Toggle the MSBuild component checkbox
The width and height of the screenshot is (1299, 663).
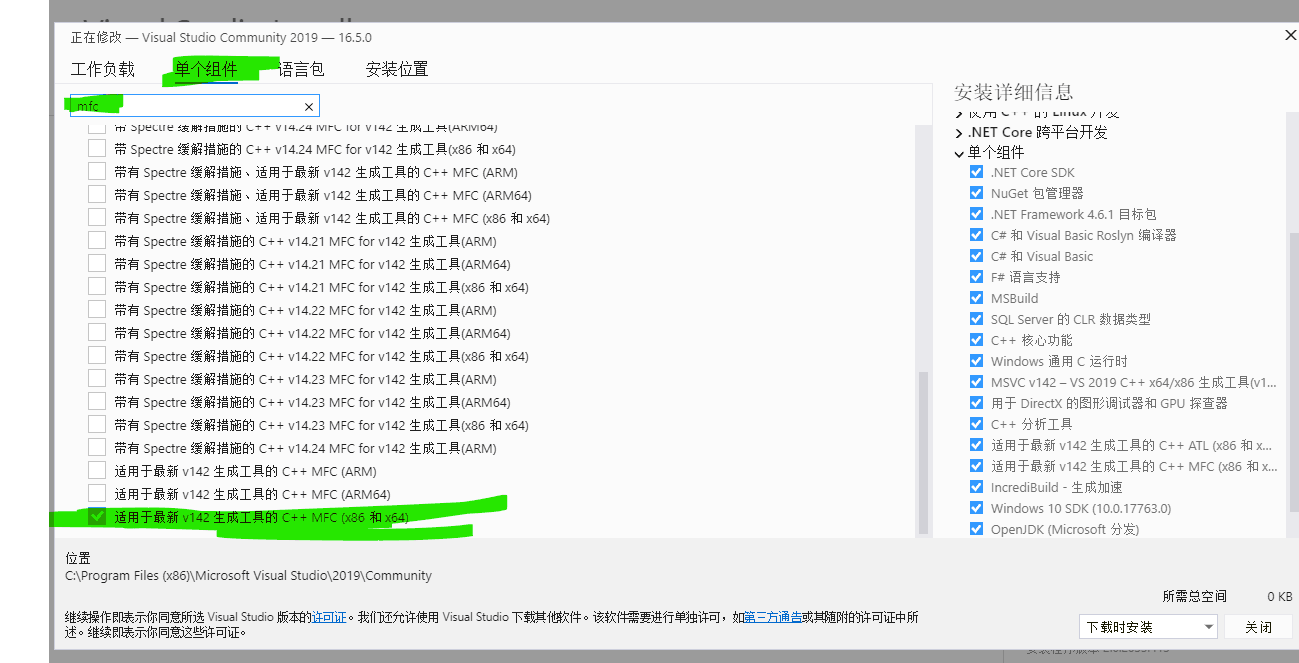[976, 298]
